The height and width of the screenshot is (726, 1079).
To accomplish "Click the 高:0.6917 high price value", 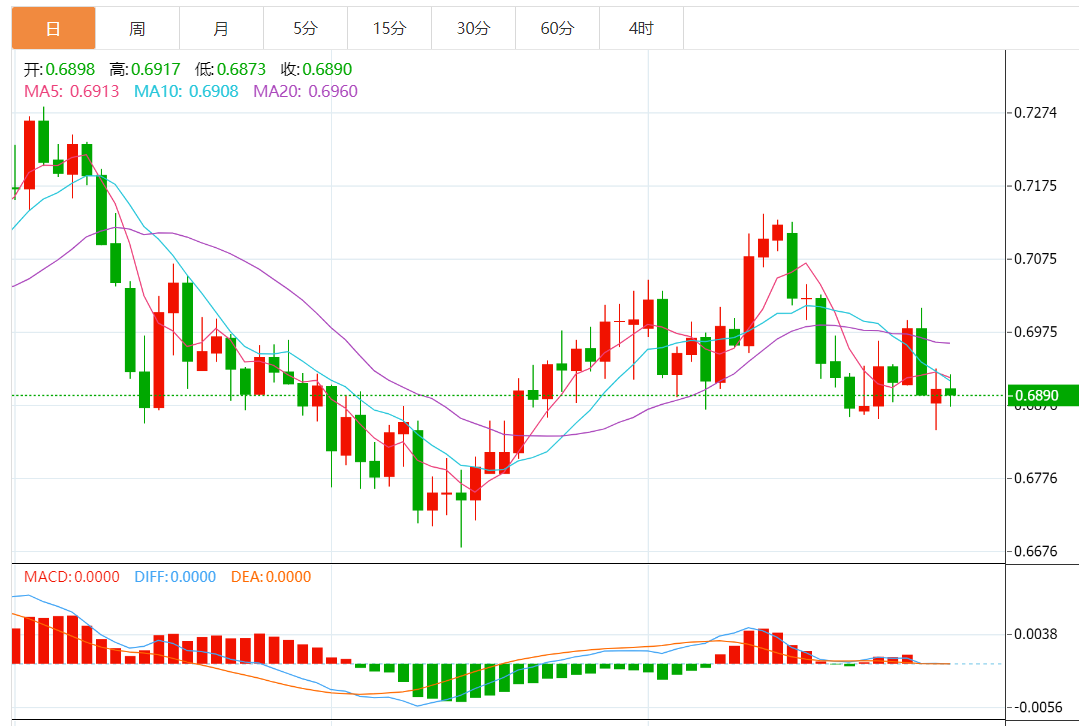I will coord(145,70).
